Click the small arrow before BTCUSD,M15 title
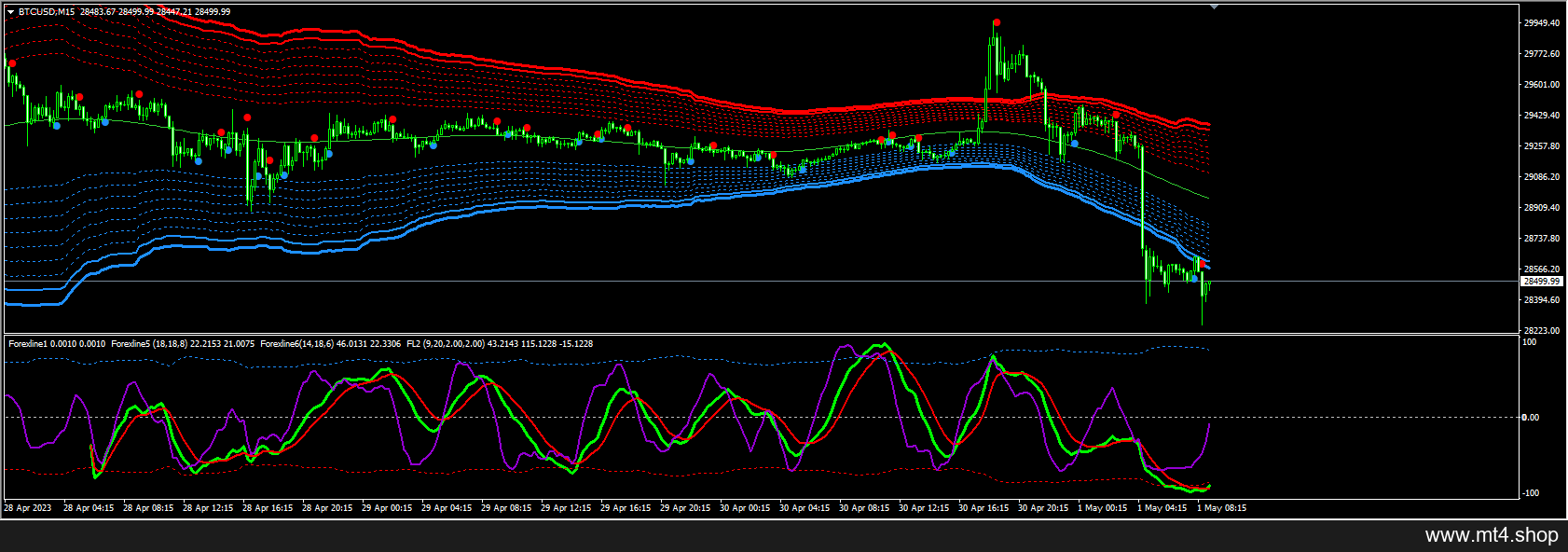Viewport: 1568px width, 552px height. [10, 12]
